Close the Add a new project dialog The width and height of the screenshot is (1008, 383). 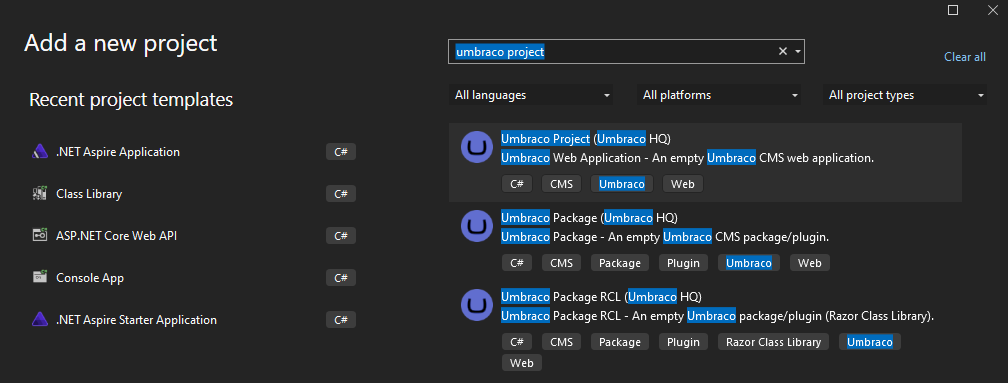tap(992, 10)
